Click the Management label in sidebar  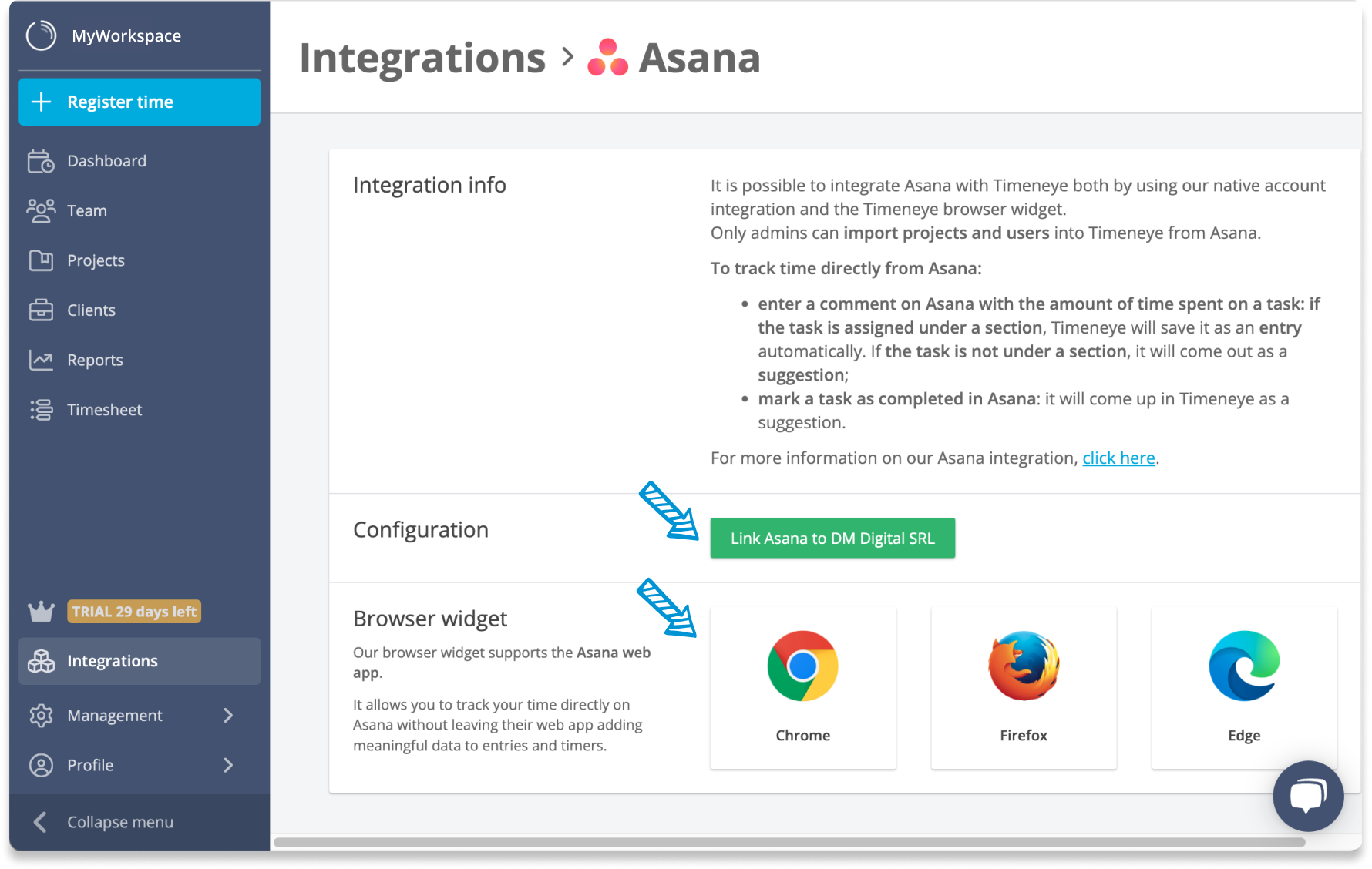[115, 716]
